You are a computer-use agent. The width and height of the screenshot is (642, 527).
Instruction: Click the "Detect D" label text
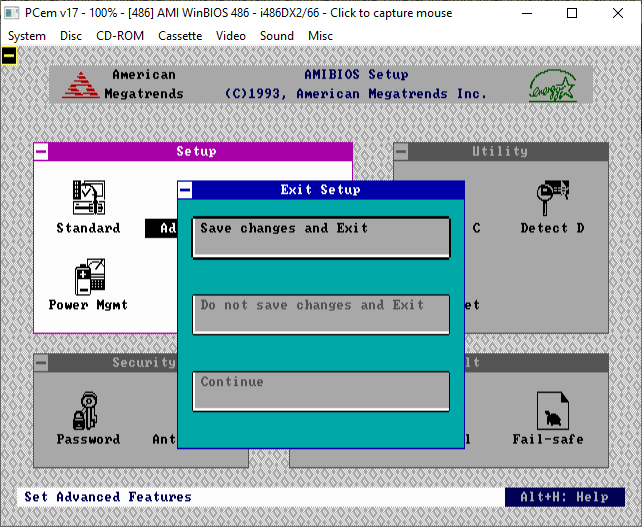[552, 228]
